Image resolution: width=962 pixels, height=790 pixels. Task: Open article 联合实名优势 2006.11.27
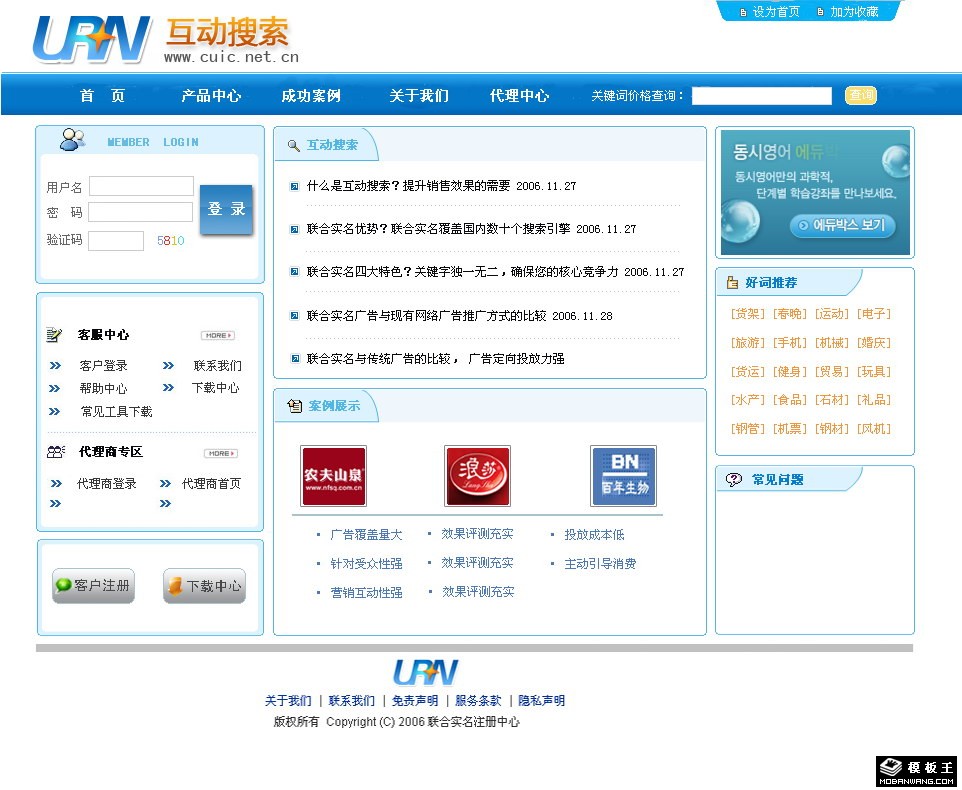coord(471,229)
